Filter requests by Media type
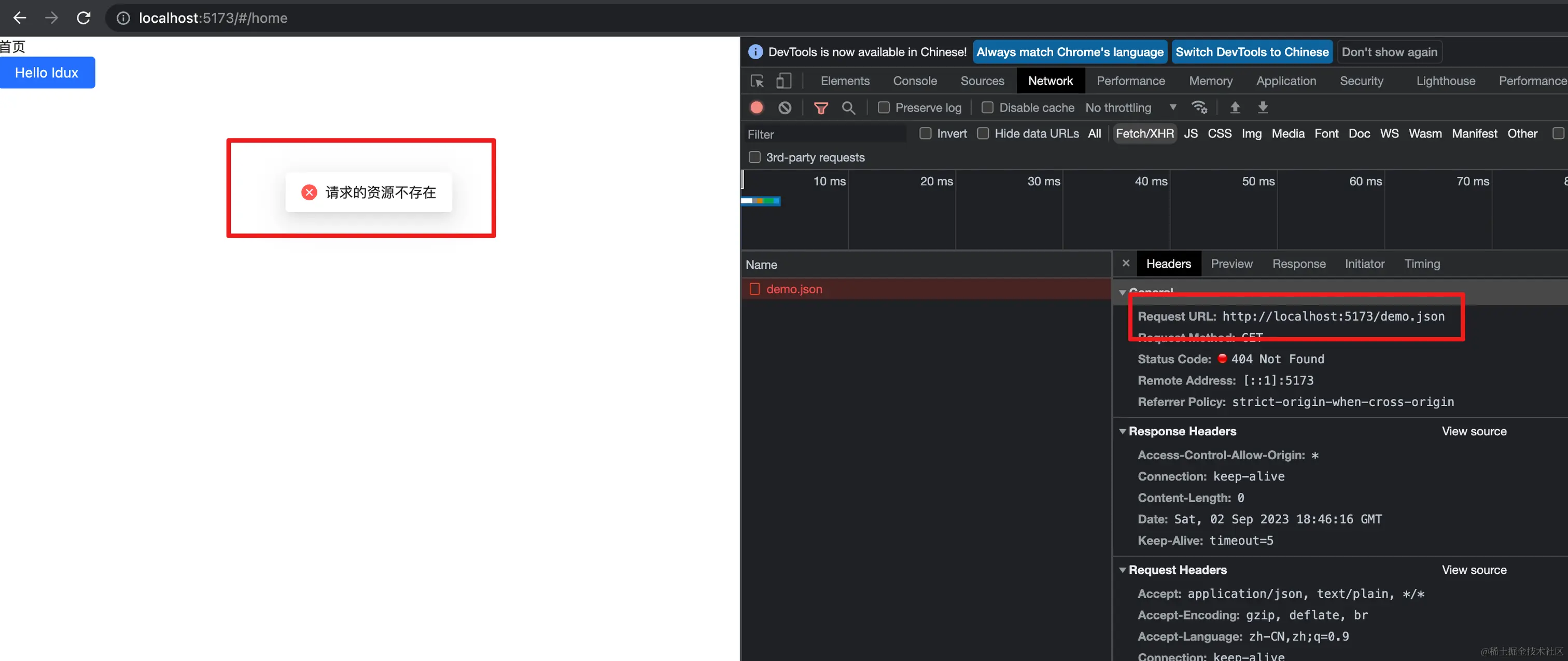The image size is (1568, 661). [x=1288, y=133]
